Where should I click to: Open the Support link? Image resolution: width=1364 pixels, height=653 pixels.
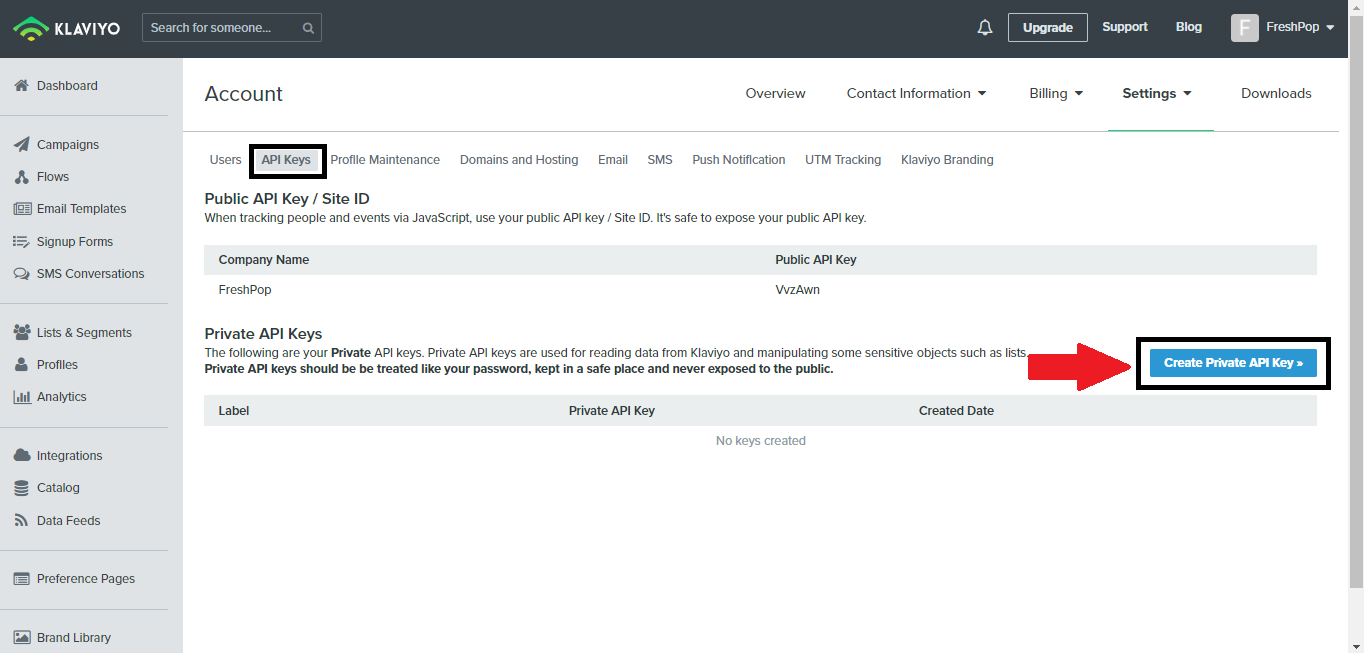pos(1125,27)
